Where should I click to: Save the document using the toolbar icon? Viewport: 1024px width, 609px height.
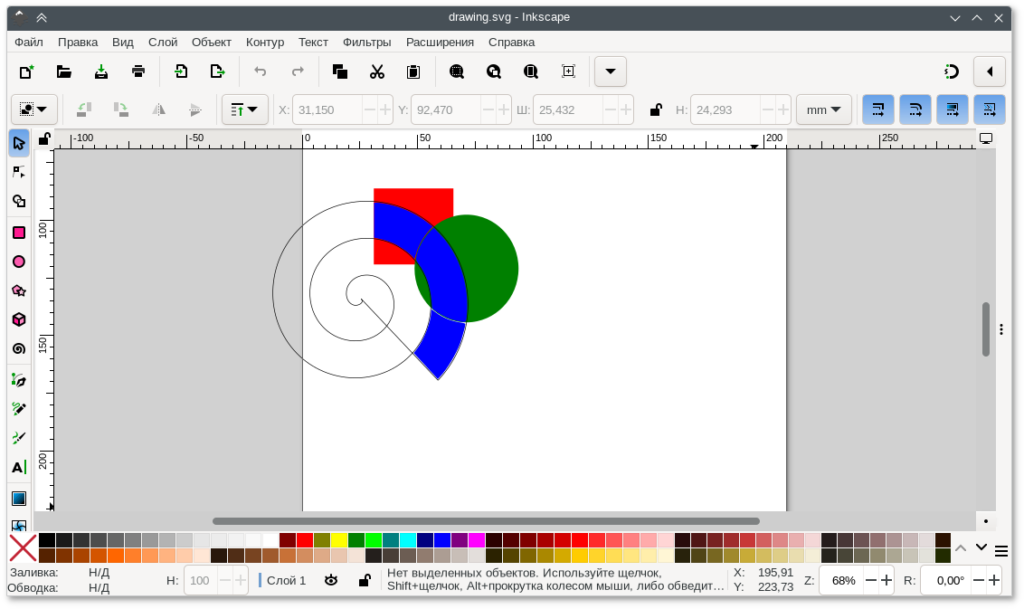(101, 72)
